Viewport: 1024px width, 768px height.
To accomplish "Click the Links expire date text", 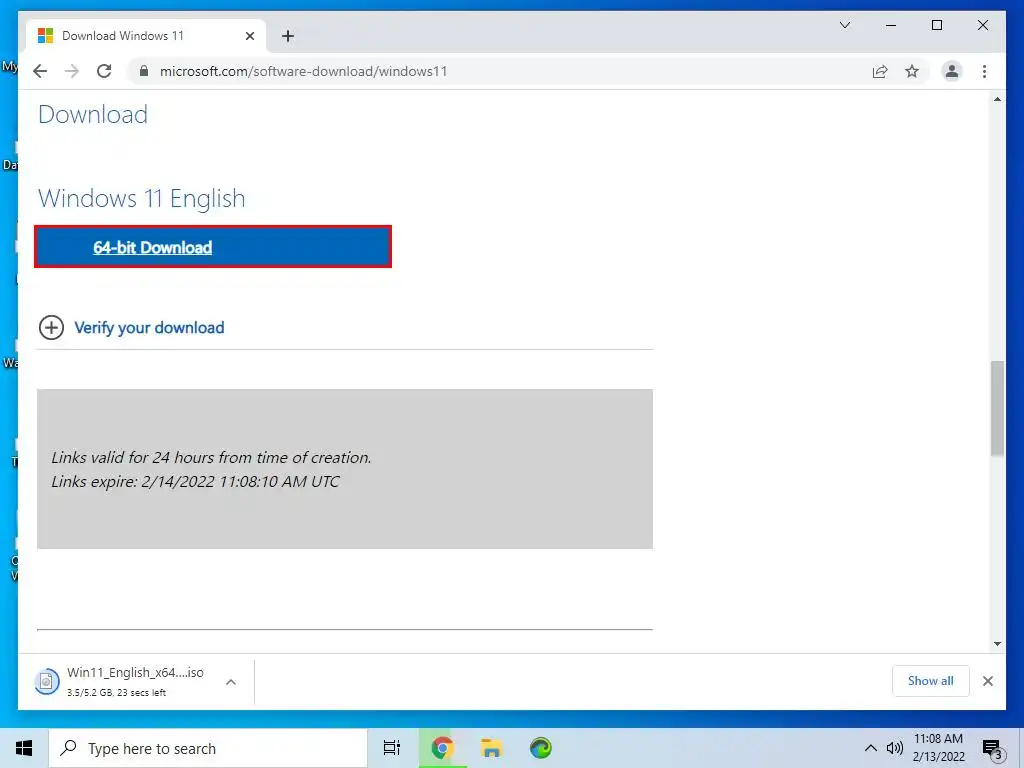I will 195,481.
